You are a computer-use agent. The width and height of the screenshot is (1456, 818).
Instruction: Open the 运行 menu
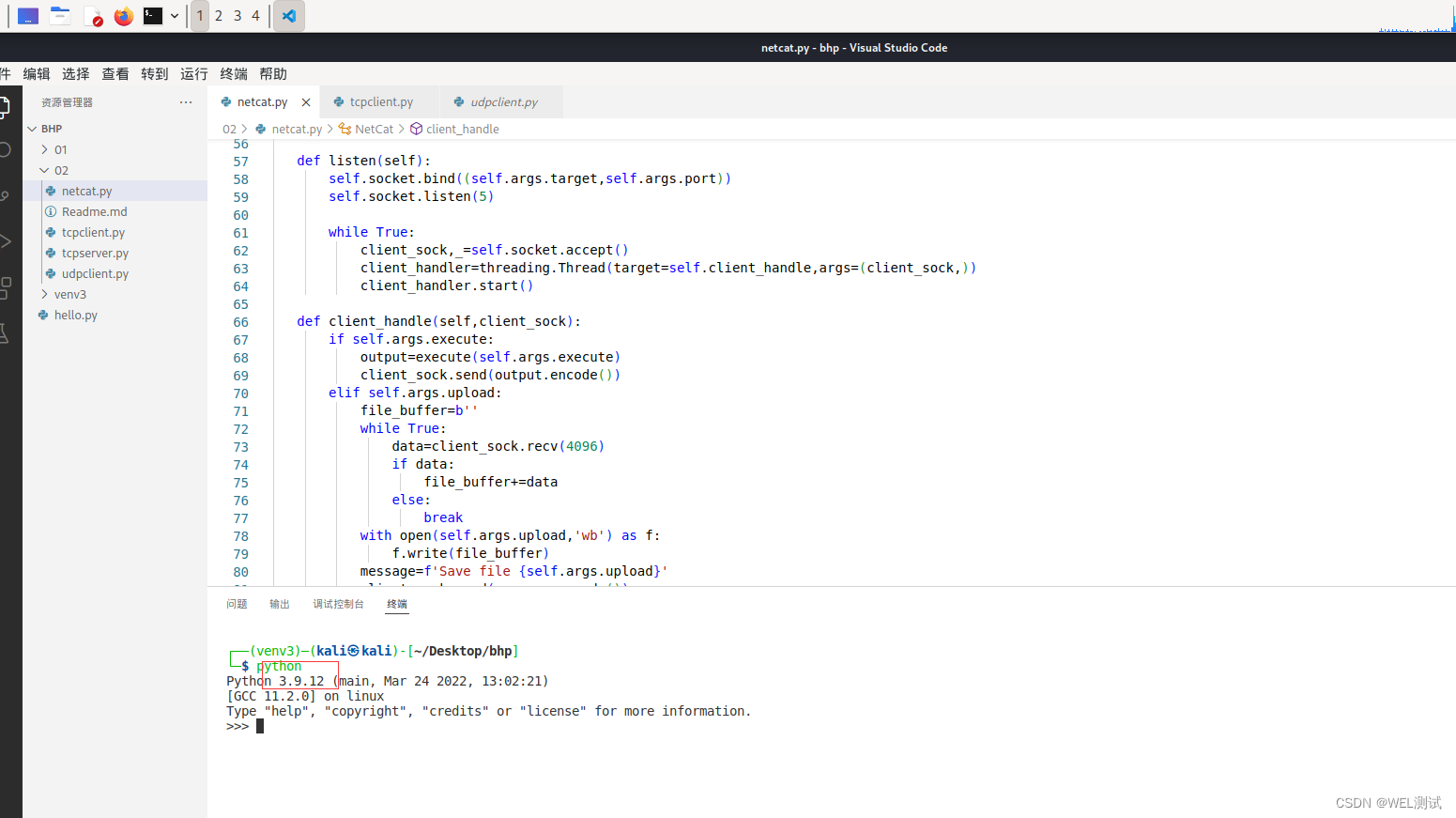point(194,74)
